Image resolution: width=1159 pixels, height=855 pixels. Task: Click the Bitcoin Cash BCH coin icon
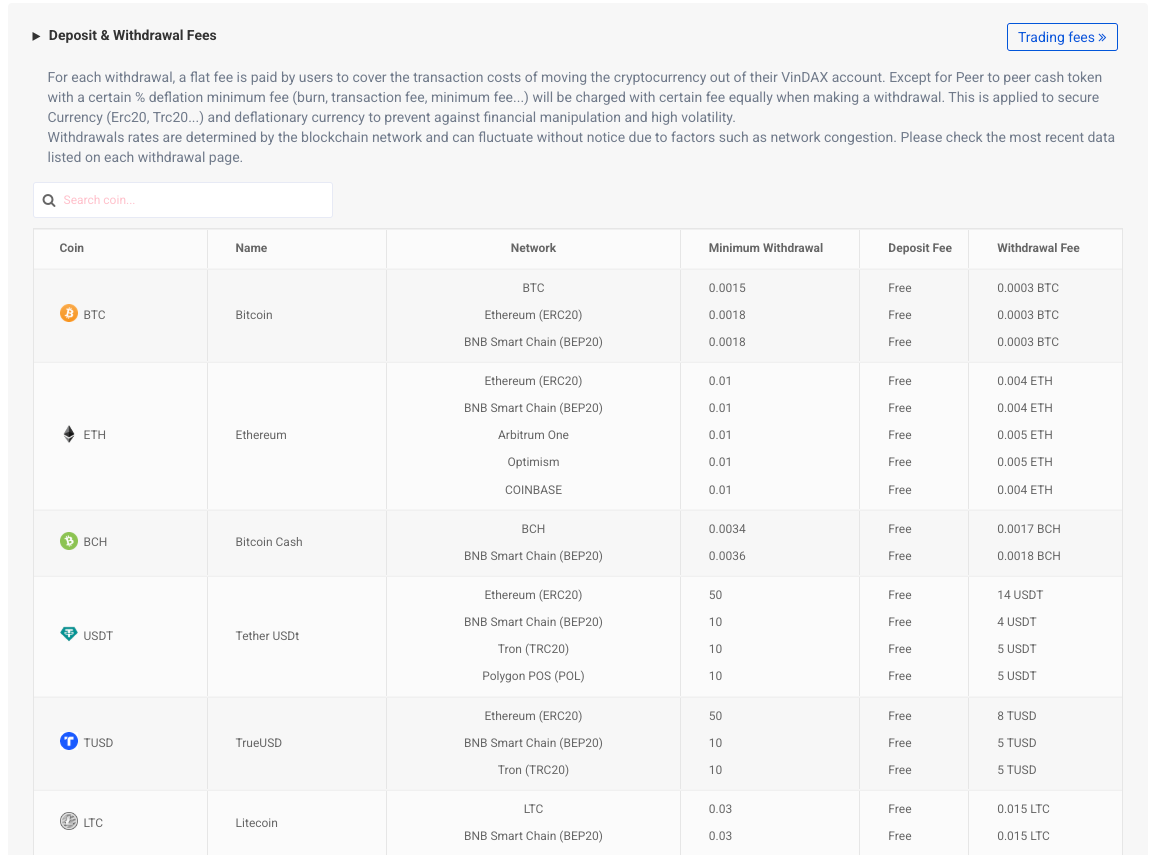pyautogui.click(x=69, y=541)
